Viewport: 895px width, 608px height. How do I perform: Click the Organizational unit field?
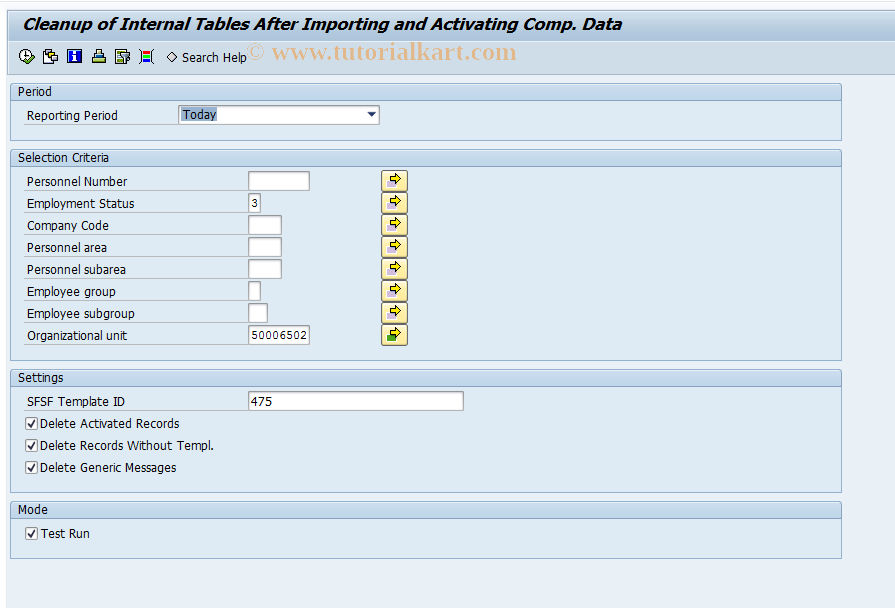(279, 335)
